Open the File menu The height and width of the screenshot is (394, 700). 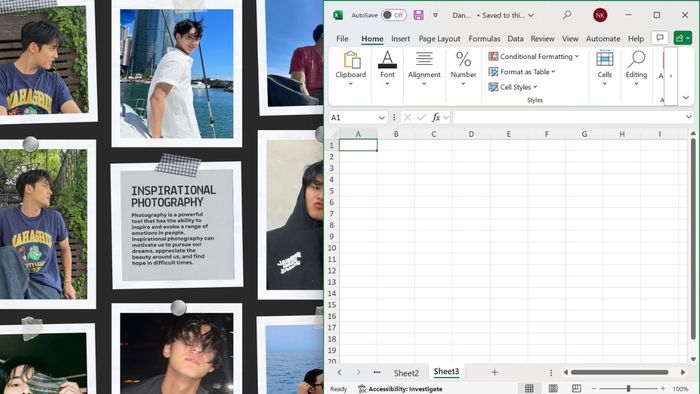click(342, 39)
